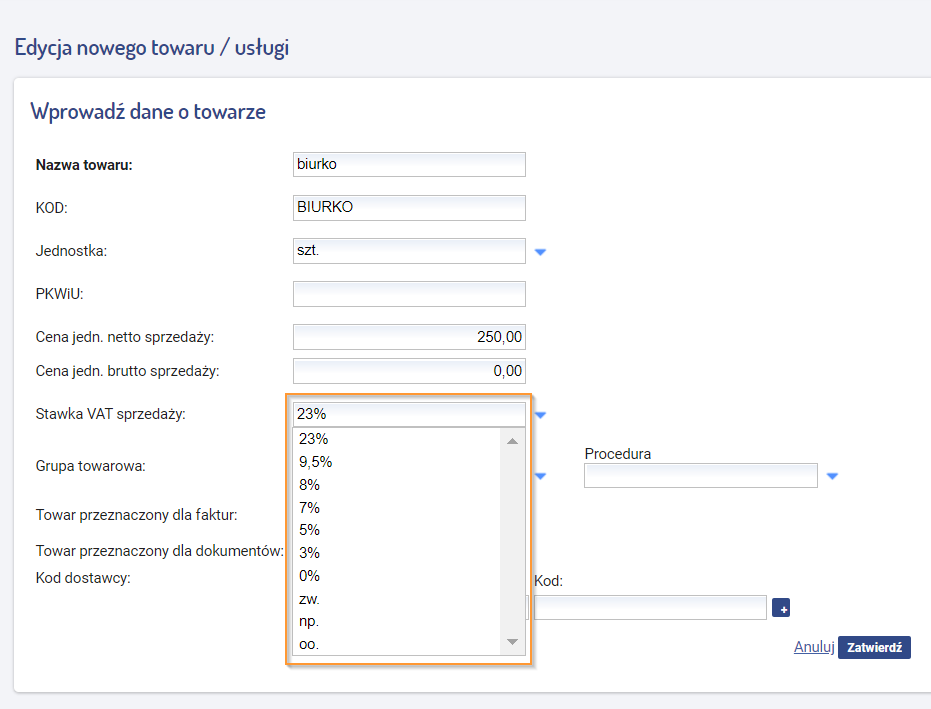Expand the Procedura dropdown arrow

pyautogui.click(x=832, y=476)
